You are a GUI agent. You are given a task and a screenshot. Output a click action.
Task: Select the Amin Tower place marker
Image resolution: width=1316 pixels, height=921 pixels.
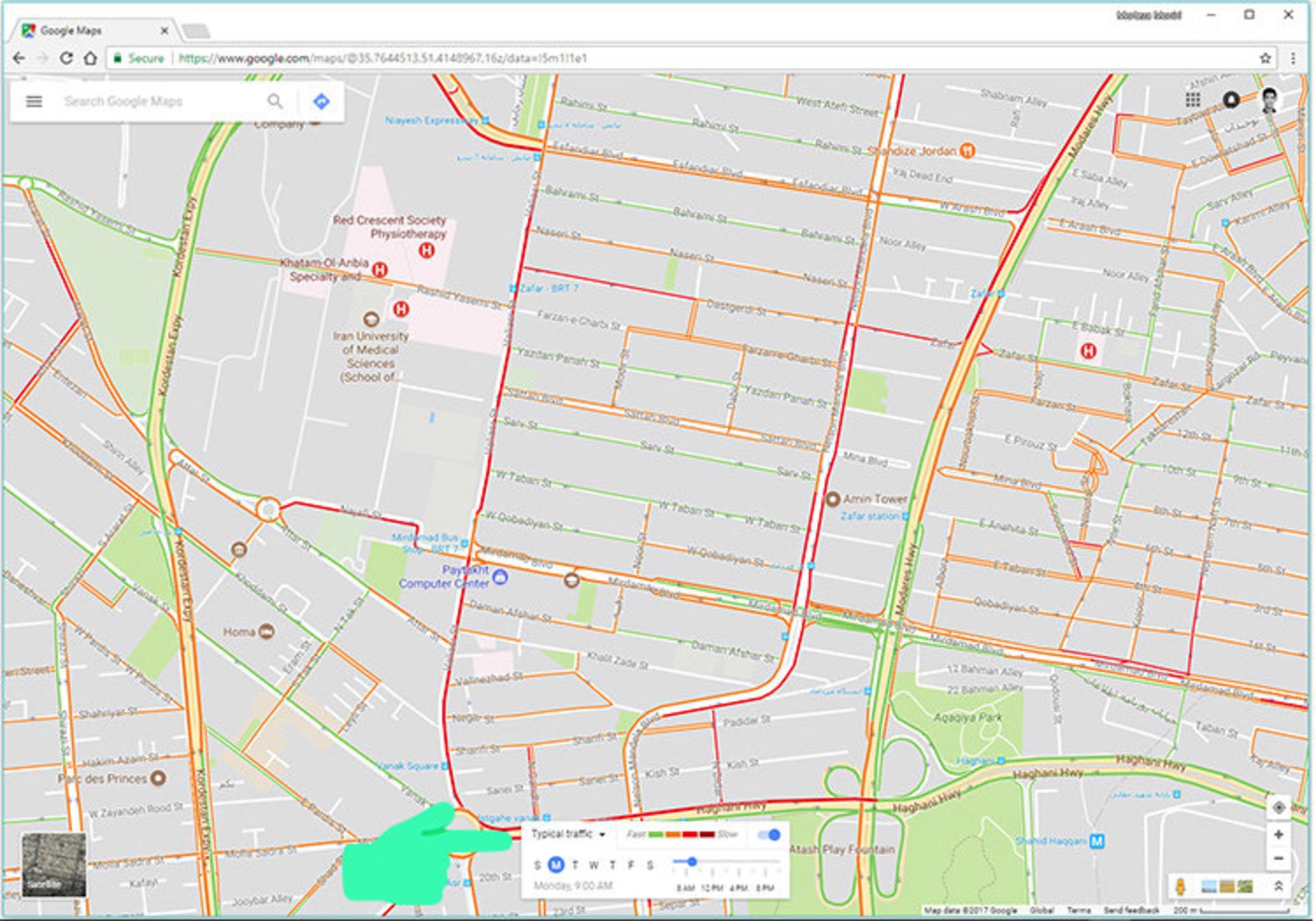pyautogui.click(x=832, y=499)
